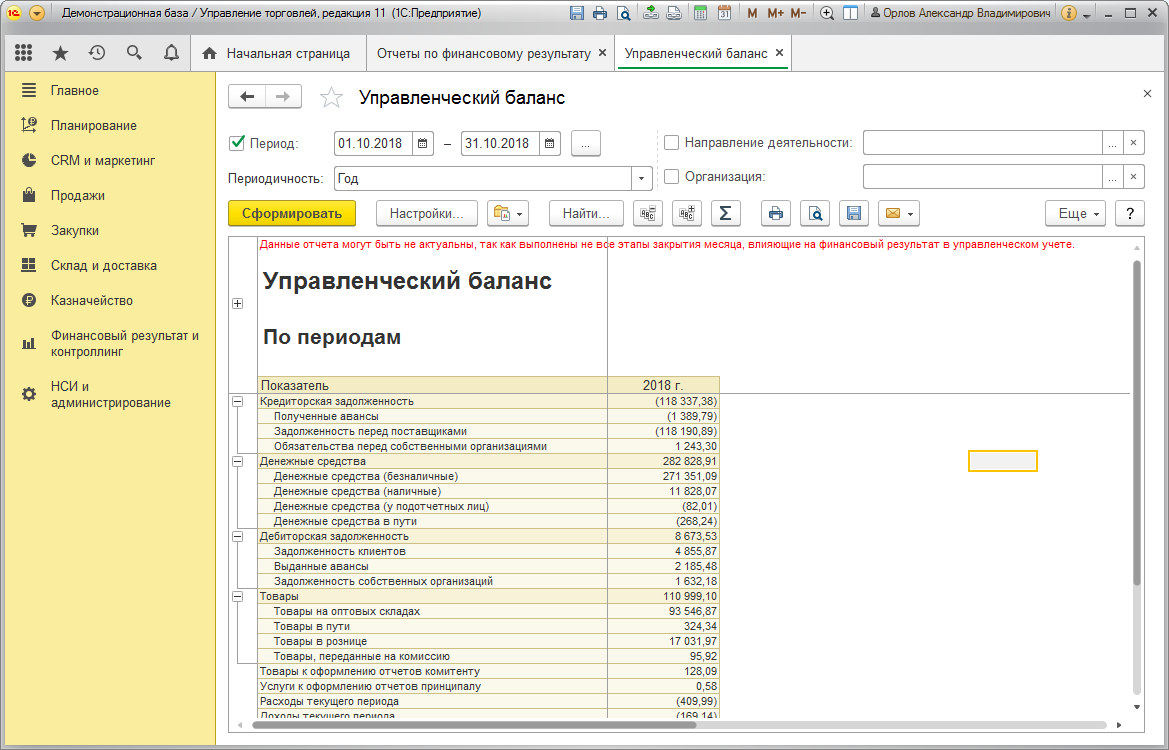The image size is (1169, 750).
Task: Click the Найти... button
Action: click(586, 213)
